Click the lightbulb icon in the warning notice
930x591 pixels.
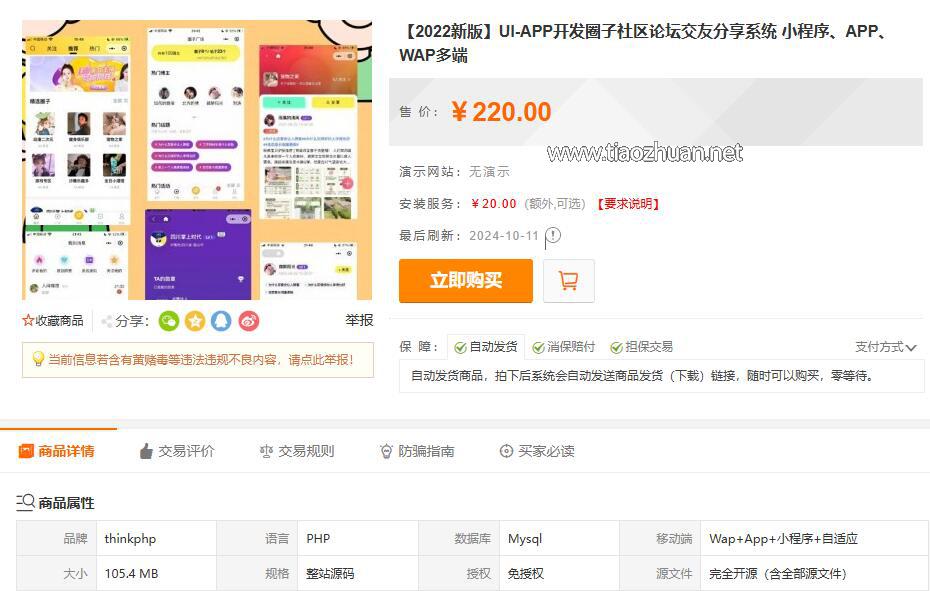click(x=38, y=359)
